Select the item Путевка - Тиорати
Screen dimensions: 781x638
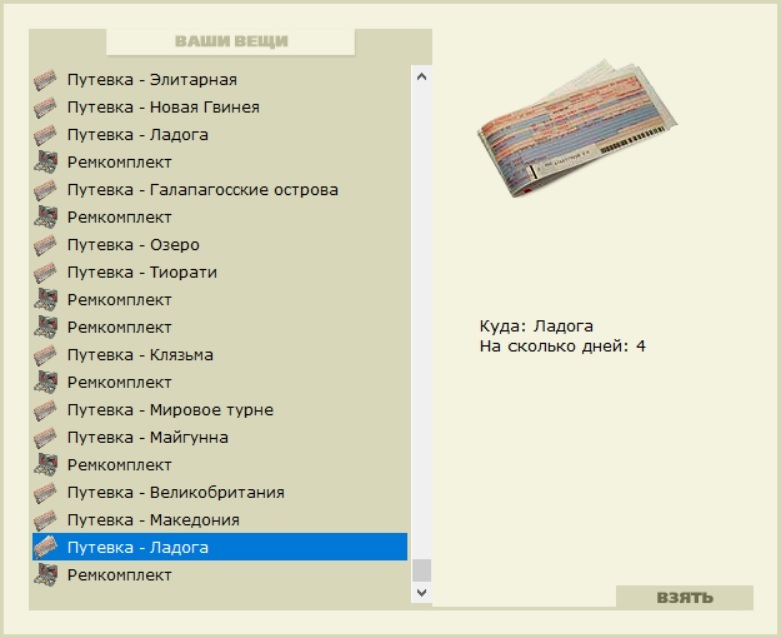142,272
